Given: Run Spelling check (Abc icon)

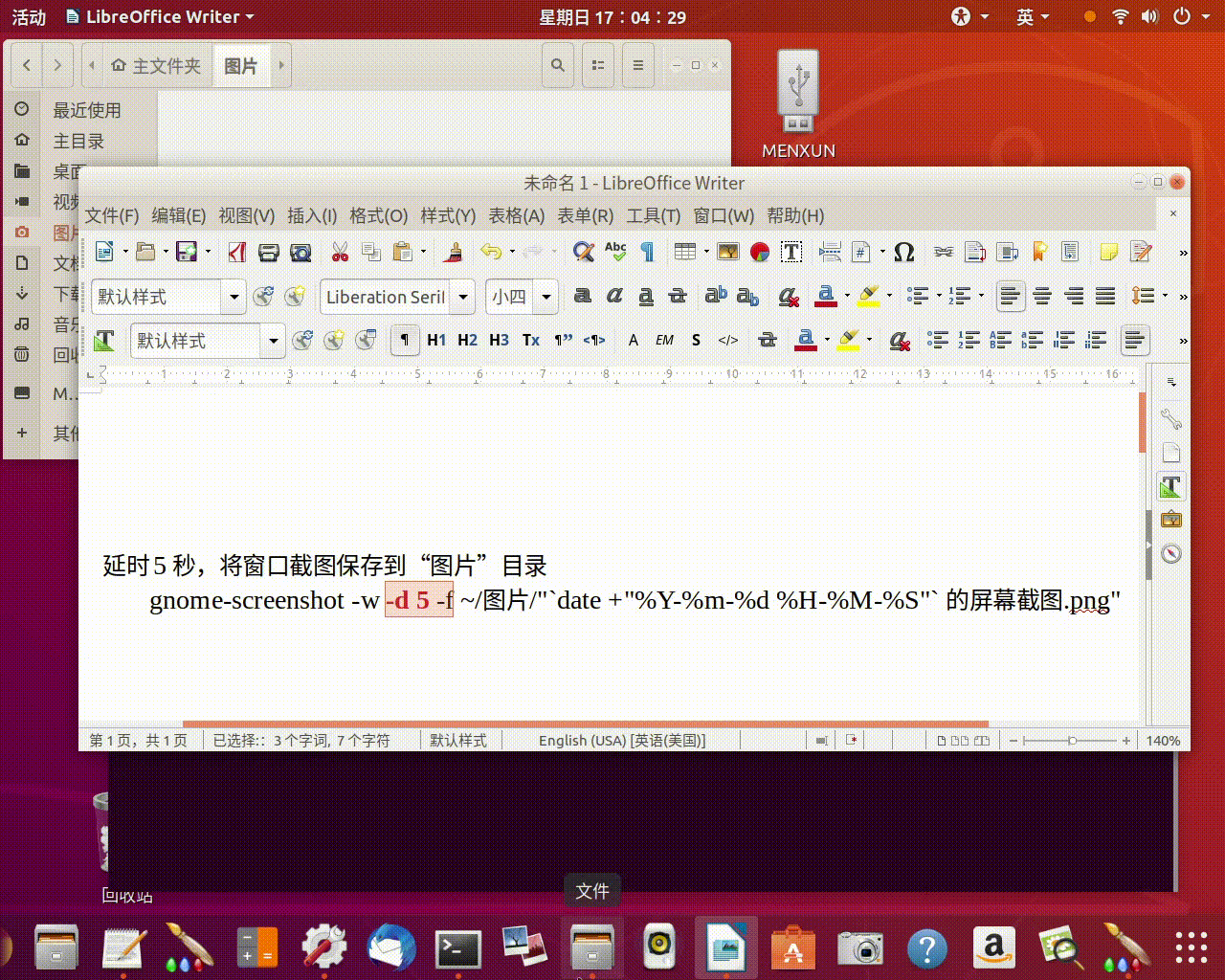Looking at the screenshot, I should point(615,252).
